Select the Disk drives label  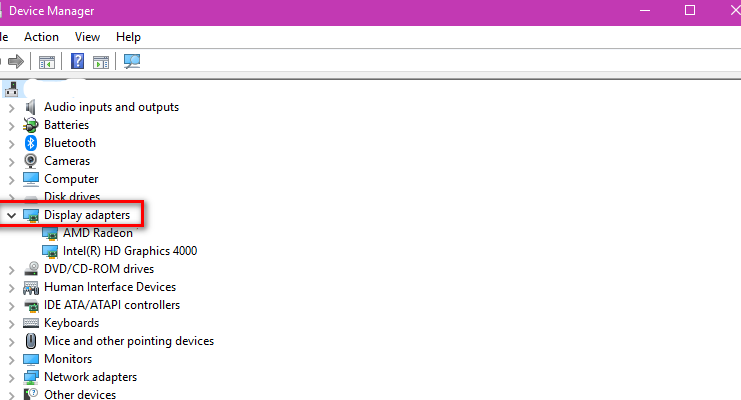(72, 196)
